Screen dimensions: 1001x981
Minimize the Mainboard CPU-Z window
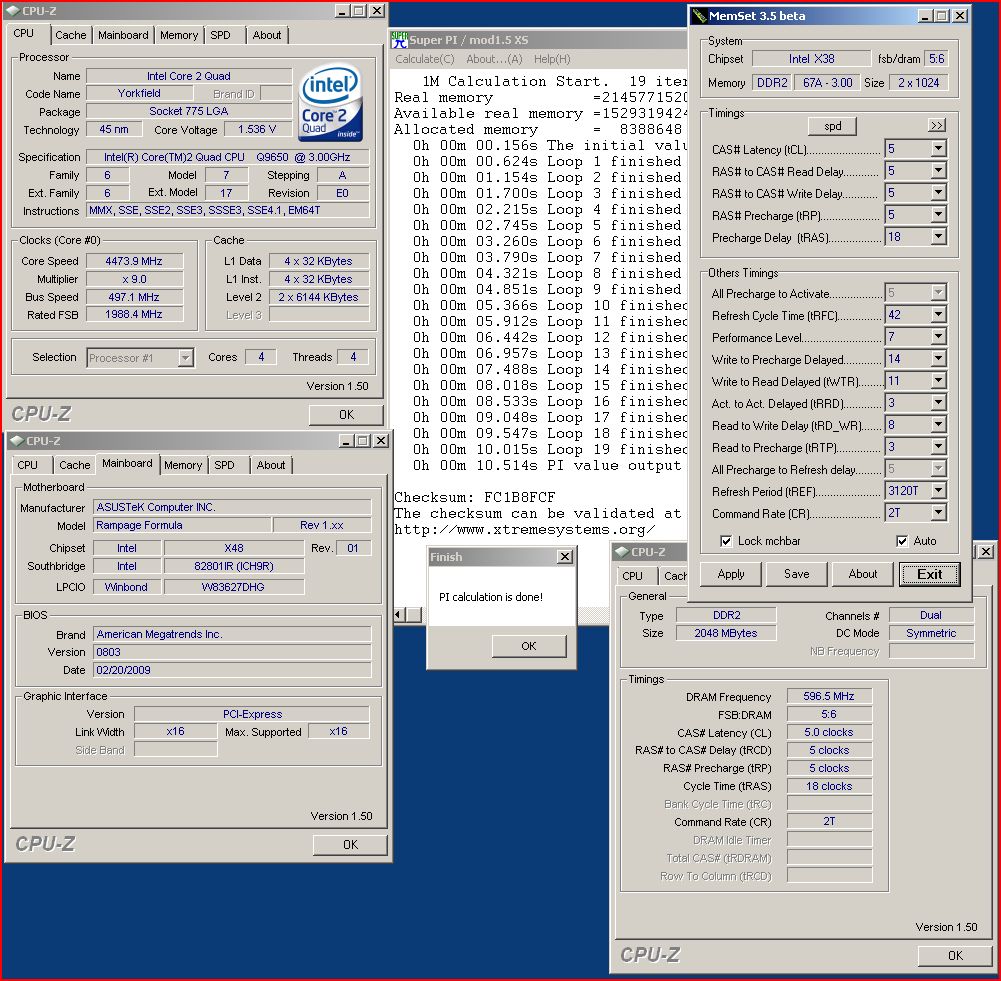point(347,440)
